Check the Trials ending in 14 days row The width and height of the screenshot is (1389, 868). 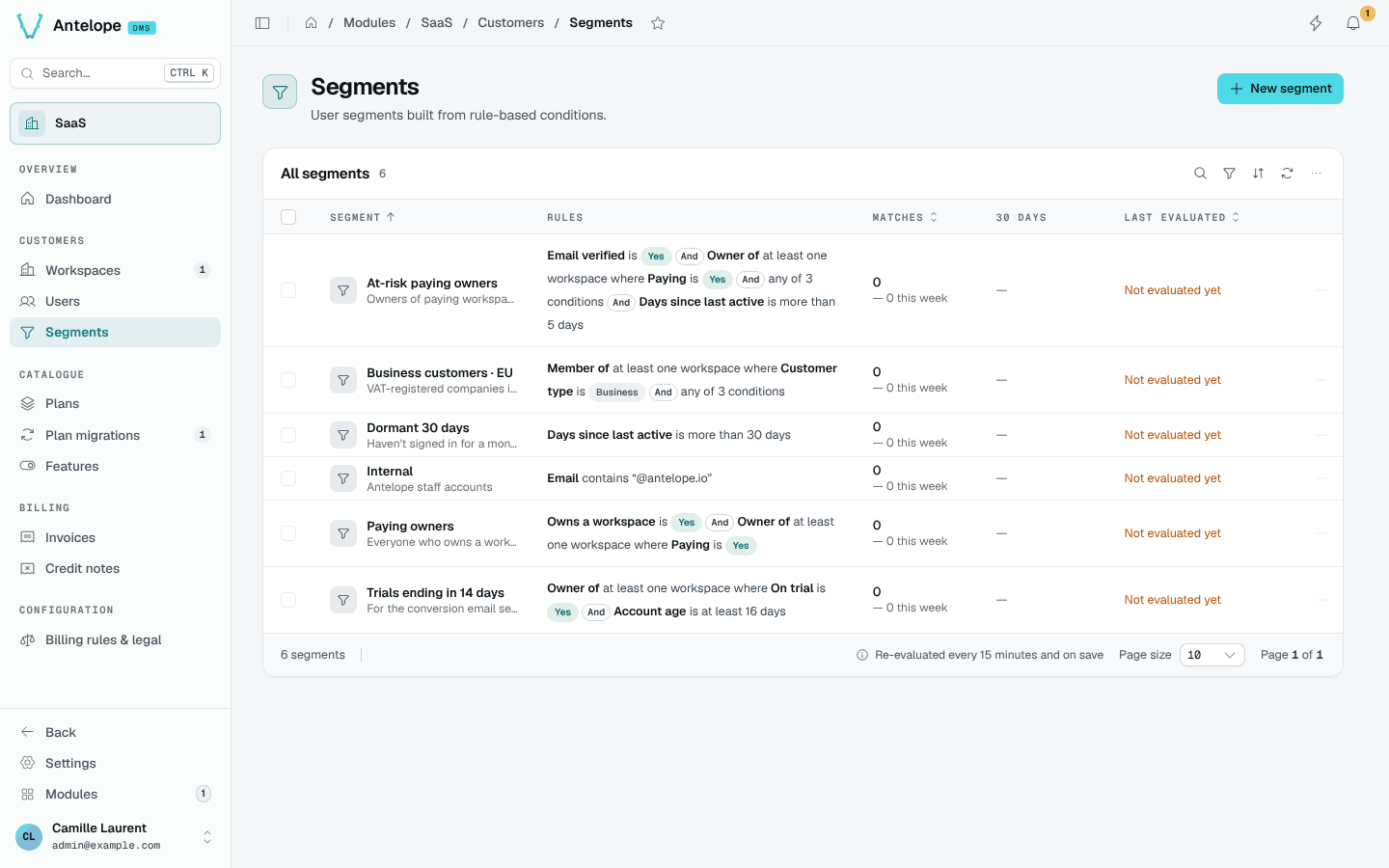pyautogui.click(x=288, y=600)
